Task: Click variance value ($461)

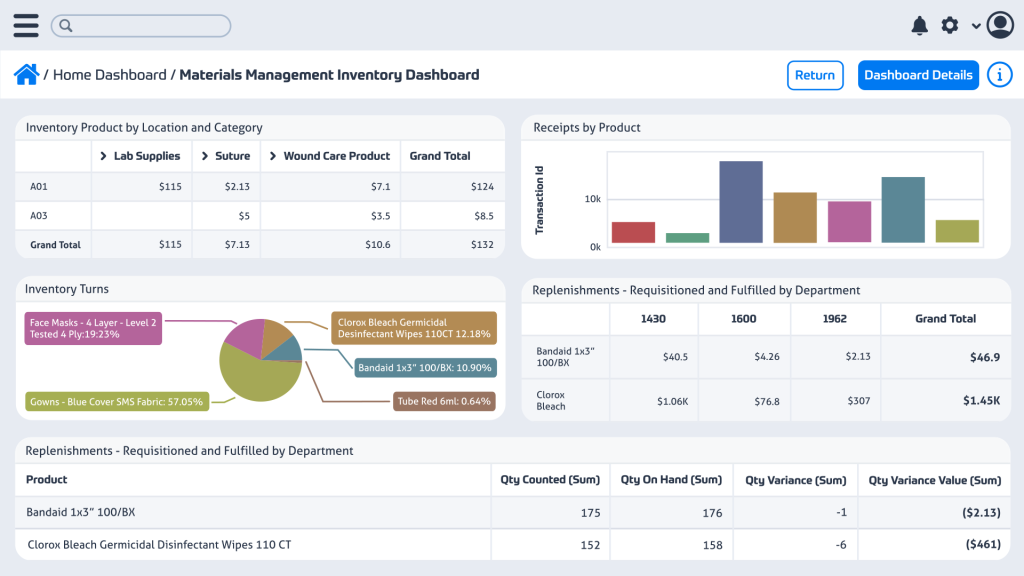Action: point(983,545)
